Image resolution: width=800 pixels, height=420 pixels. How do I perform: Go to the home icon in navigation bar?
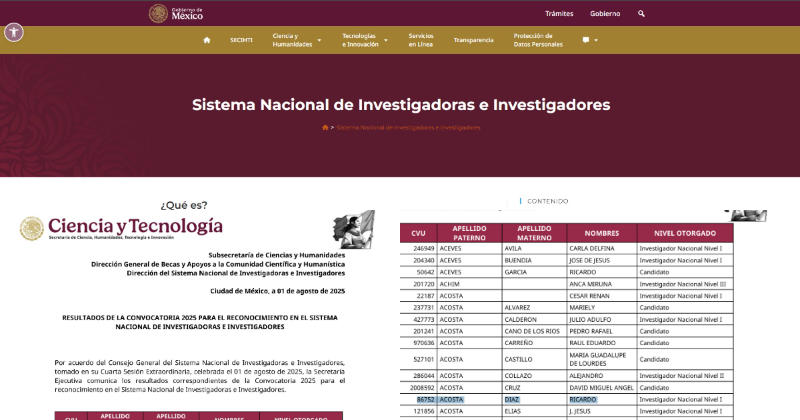tap(207, 40)
